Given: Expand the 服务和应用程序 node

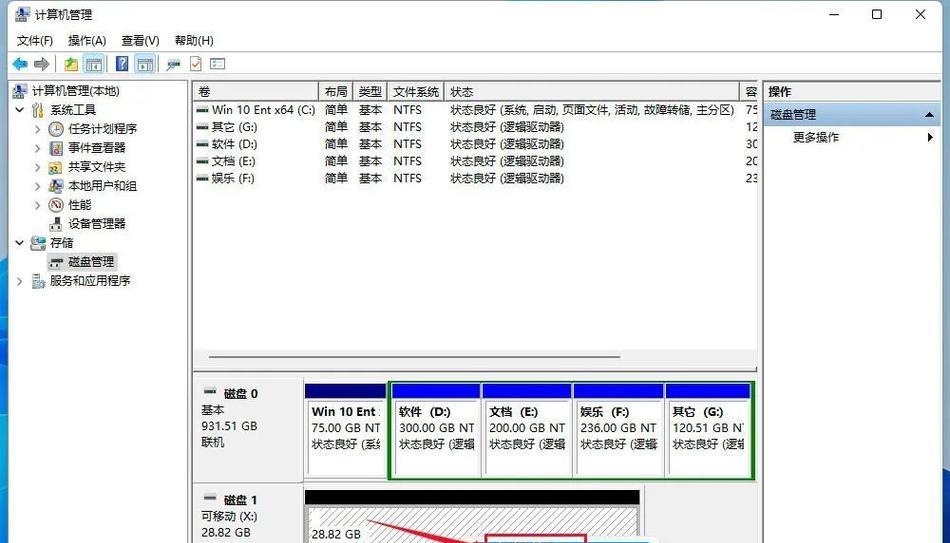Looking at the screenshot, I should pyautogui.click(x=20, y=281).
